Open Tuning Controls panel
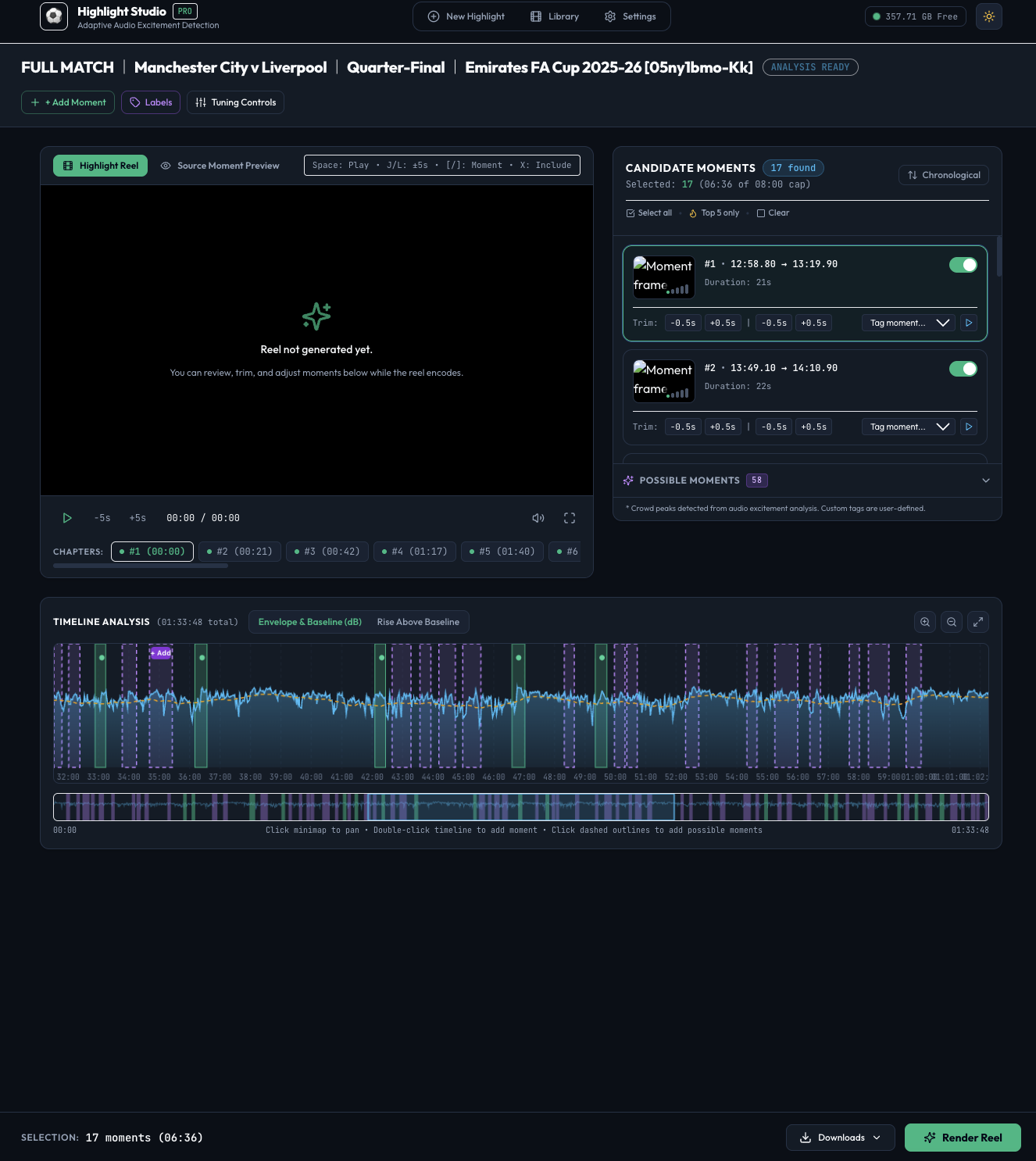Screen dimensions: 1036x1161 (x=235, y=102)
